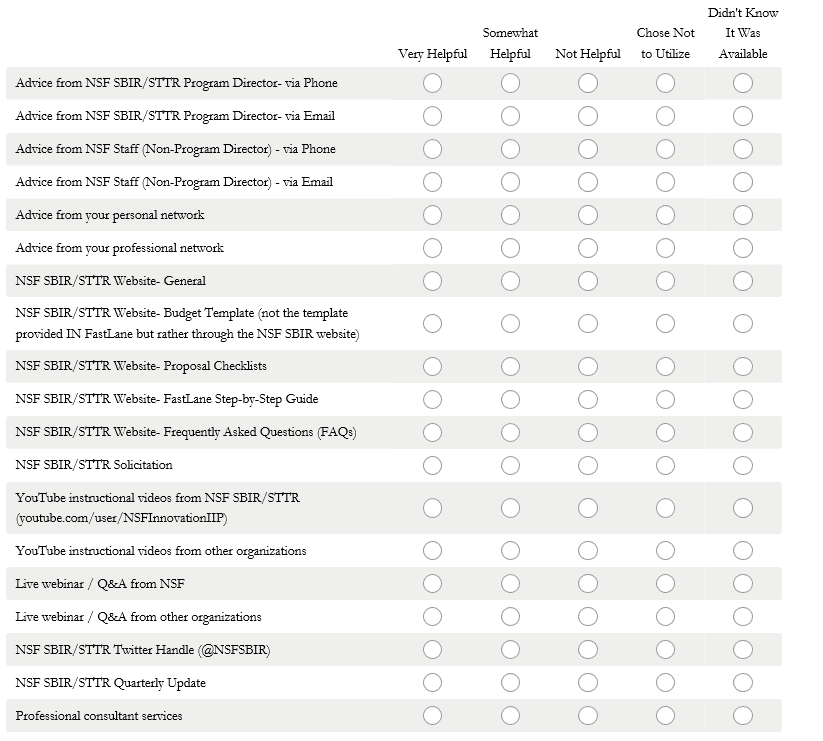Select Chose Not to Utilize for NSF Staff via Email
823x741 pixels.
point(665,183)
